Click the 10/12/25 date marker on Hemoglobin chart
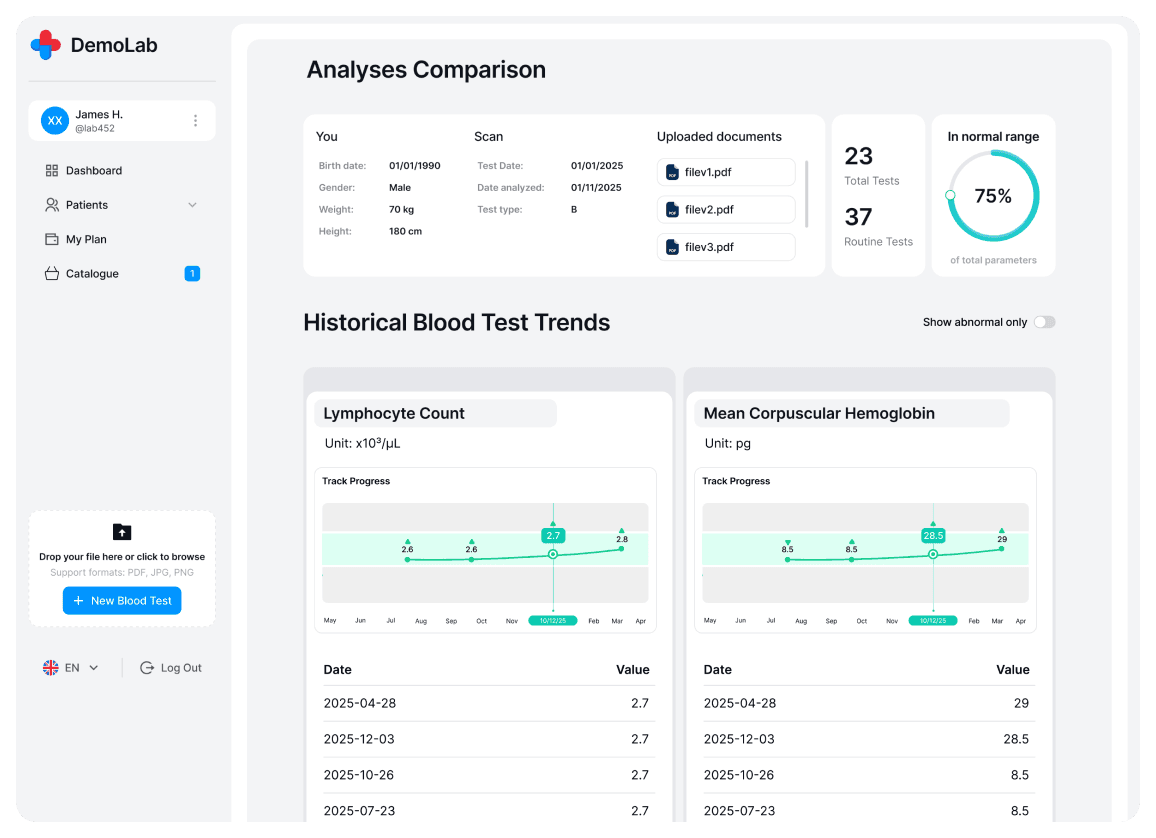 click(x=933, y=621)
